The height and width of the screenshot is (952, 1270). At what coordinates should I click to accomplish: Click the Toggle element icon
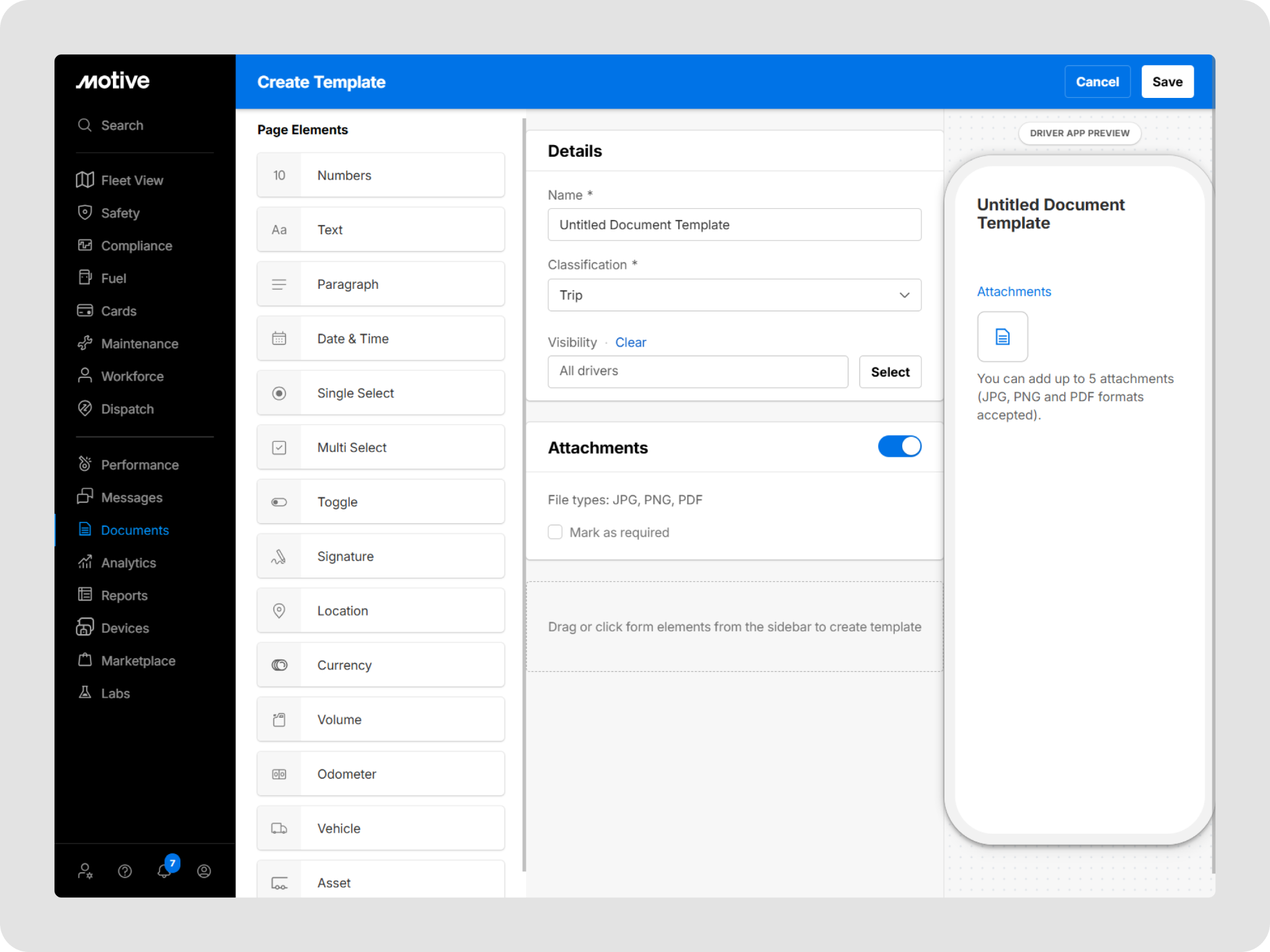point(279,502)
